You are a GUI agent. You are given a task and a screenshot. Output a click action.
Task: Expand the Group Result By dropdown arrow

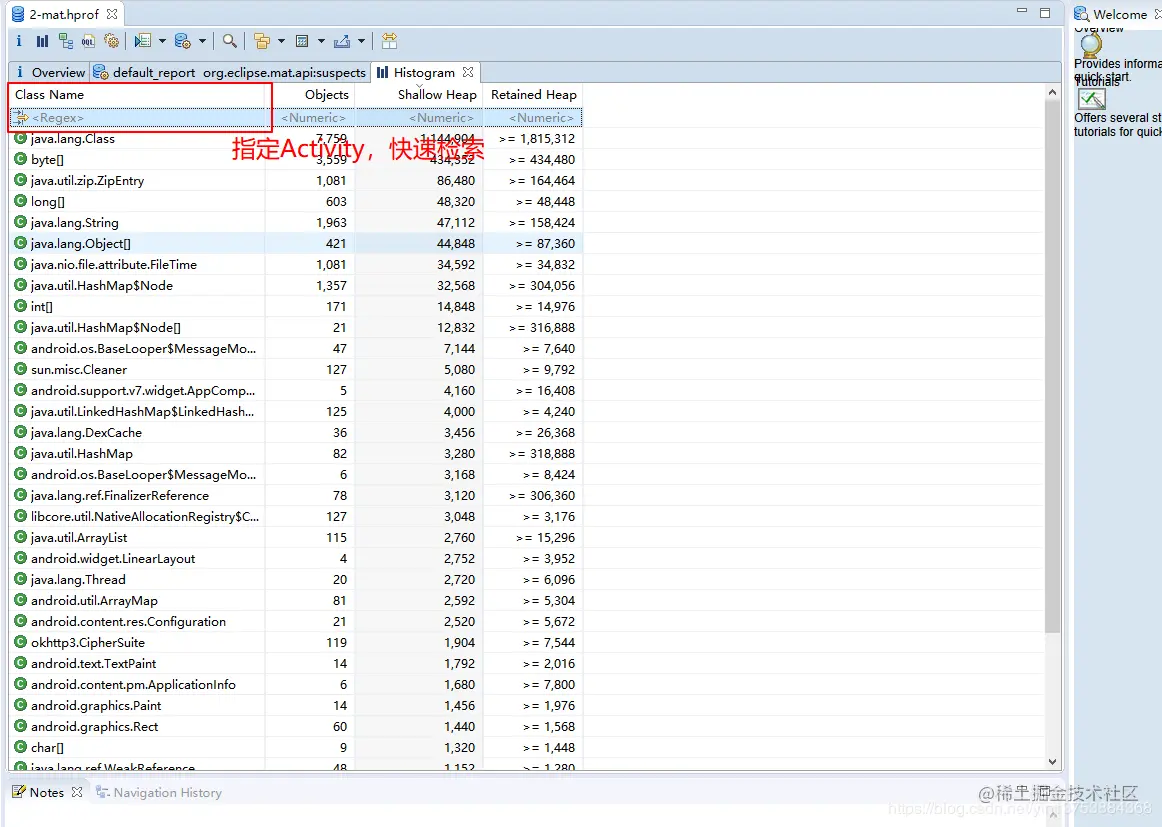(x=281, y=41)
